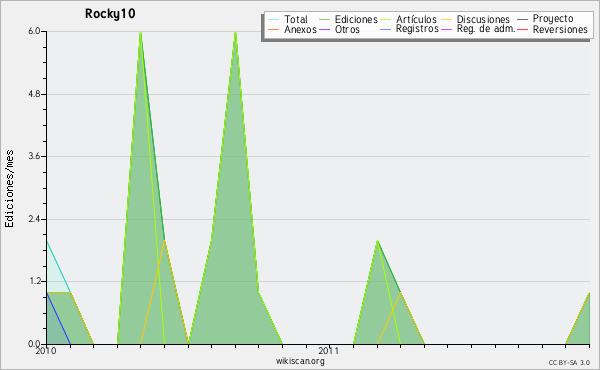Click the 2.4 y-axis value
This screenshot has height=370, width=600.
tap(34, 219)
